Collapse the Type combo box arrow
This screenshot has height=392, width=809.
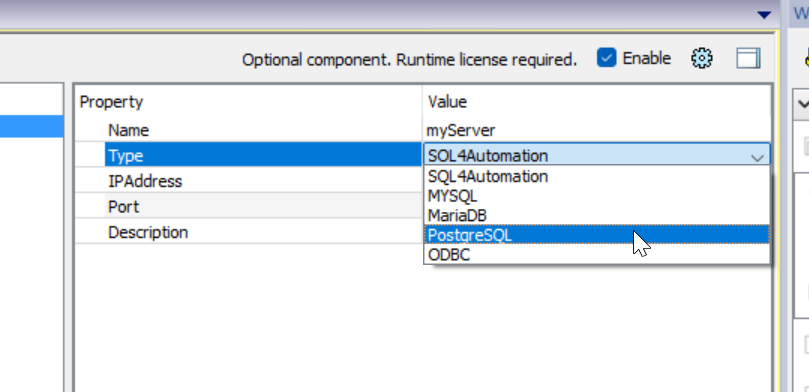coord(757,157)
